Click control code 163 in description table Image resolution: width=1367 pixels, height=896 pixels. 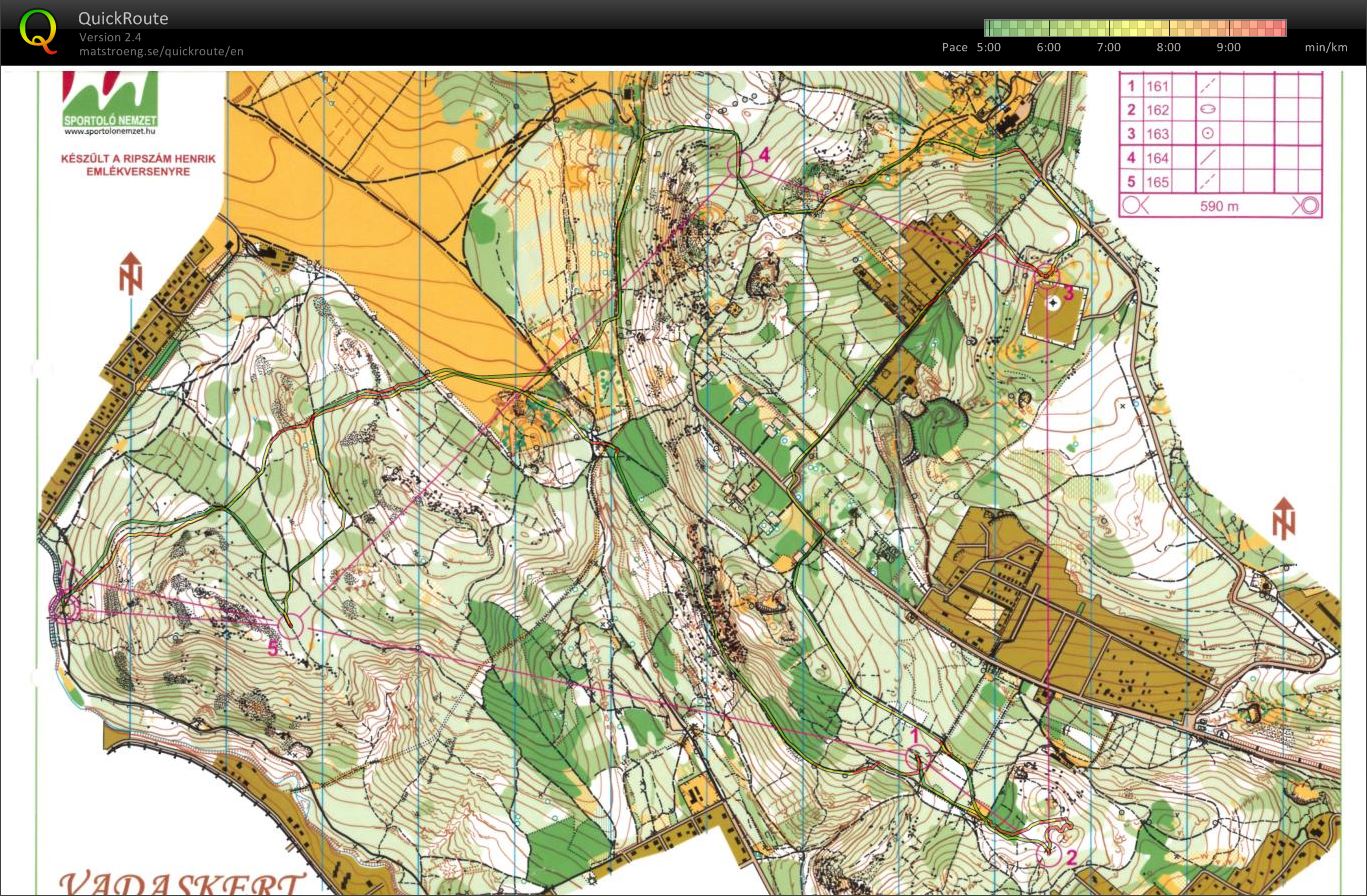[1158, 134]
